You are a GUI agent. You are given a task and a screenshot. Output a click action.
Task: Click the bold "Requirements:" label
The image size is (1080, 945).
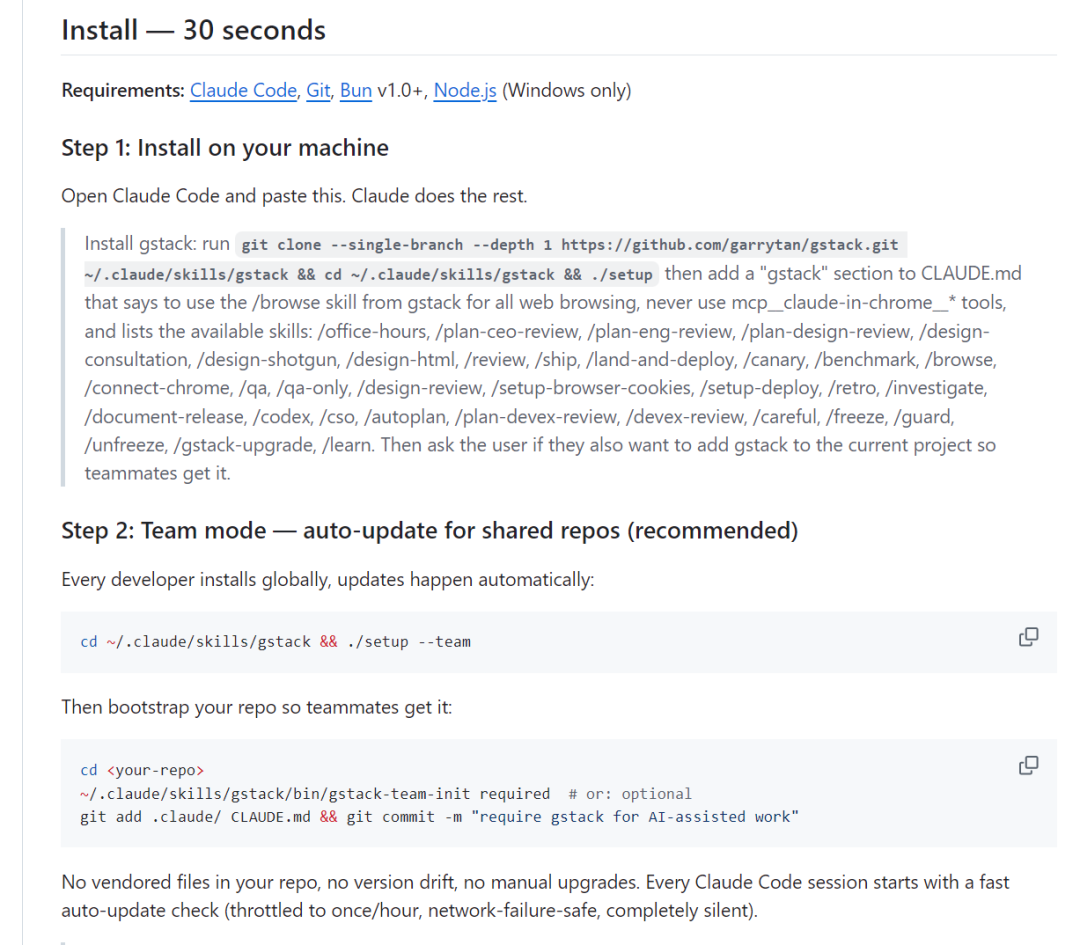tap(123, 91)
